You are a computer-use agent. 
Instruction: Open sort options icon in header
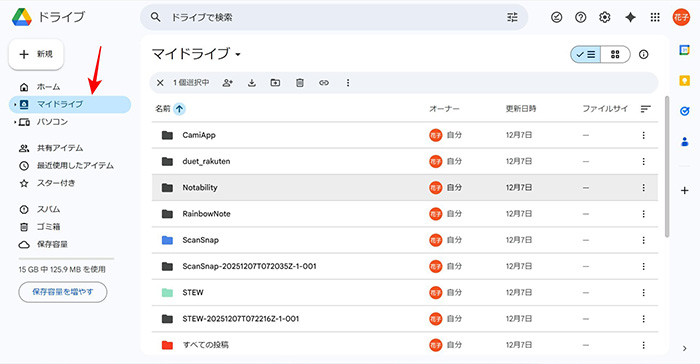point(646,109)
